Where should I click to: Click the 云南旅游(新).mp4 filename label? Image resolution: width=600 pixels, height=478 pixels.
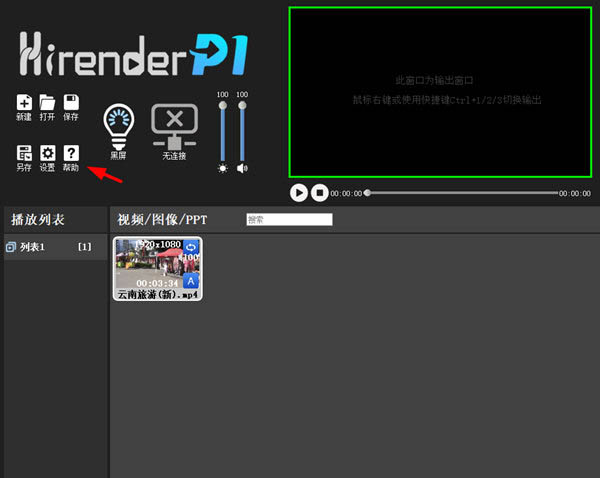point(157,294)
